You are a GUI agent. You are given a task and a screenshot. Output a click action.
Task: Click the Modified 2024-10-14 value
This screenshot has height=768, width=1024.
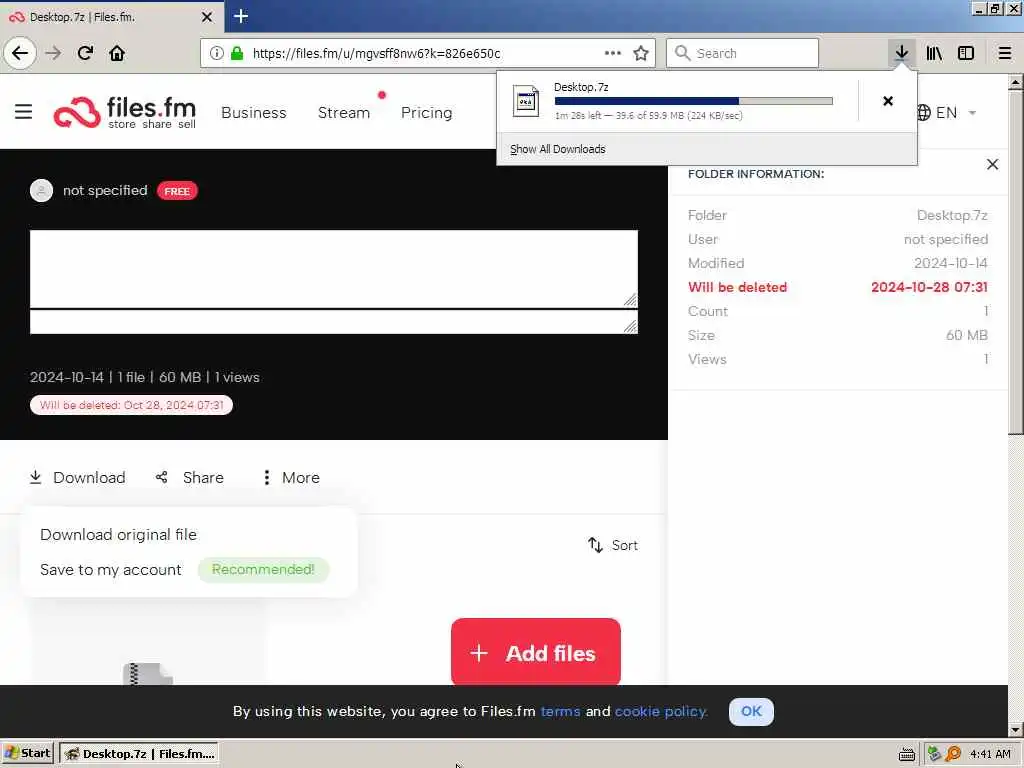tap(951, 263)
